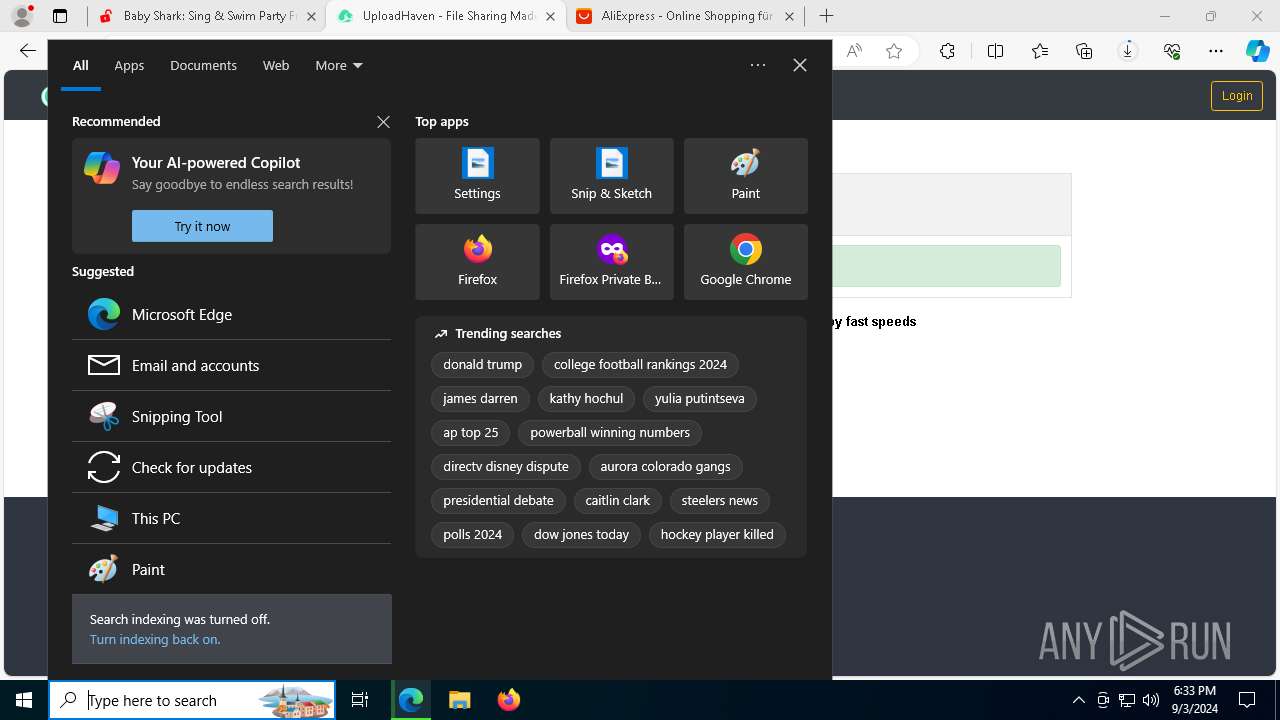The width and height of the screenshot is (1280, 720).
Task: Open network icon in system tray
Action: 1127,700
